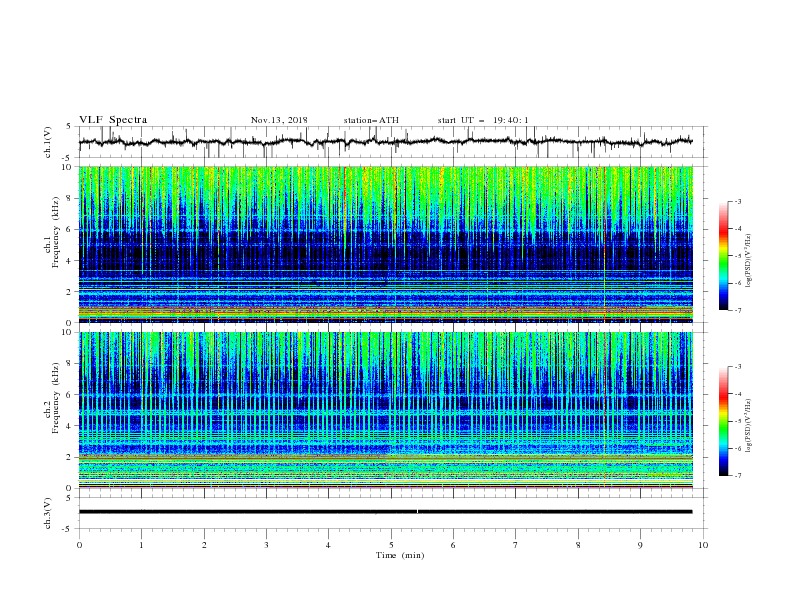Image resolution: width=792 pixels, height=612 pixels.
Task: Click the ch.3(V) axis label
Action: [x=48, y=513]
